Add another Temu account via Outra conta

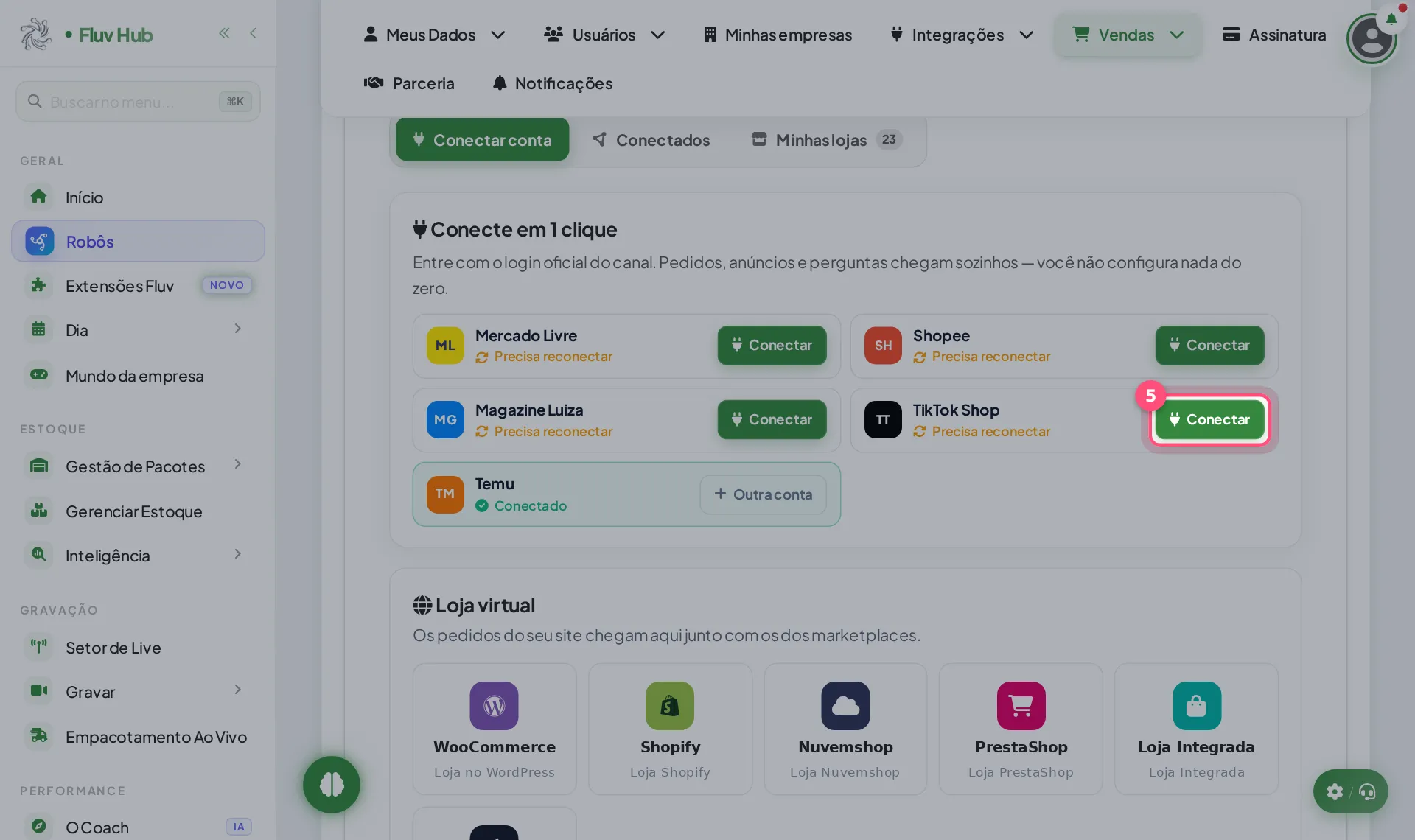tap(763, 494)
